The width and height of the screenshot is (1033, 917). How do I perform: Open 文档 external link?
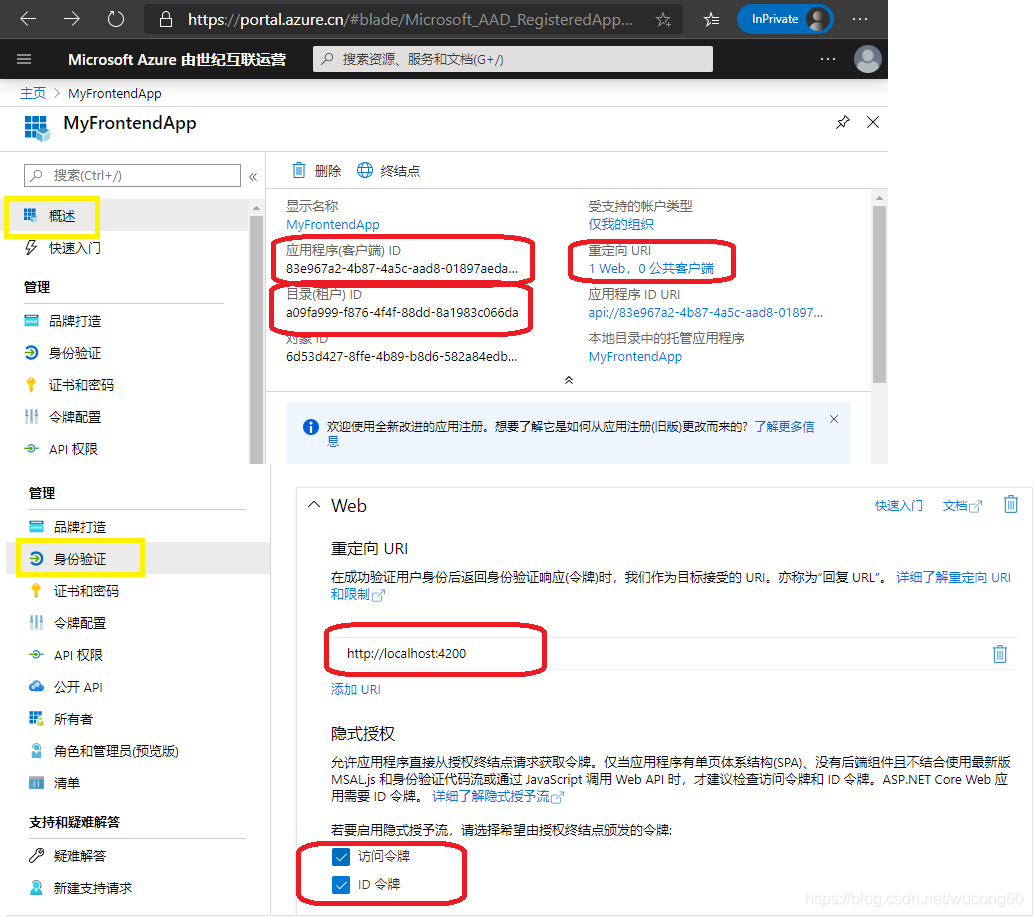click(962, 506)
